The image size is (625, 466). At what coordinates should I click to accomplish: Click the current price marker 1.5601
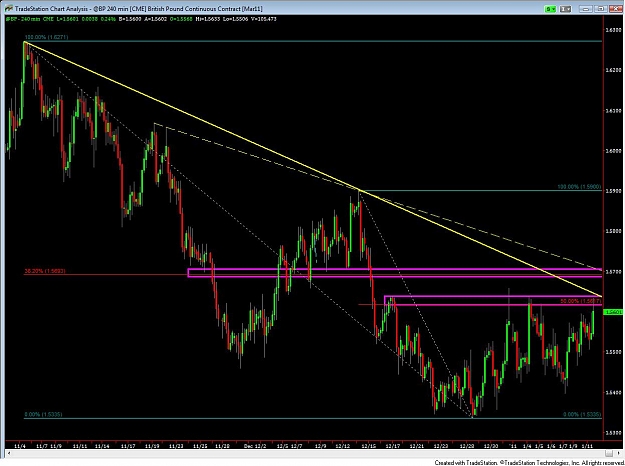click(x=613, y=312)
